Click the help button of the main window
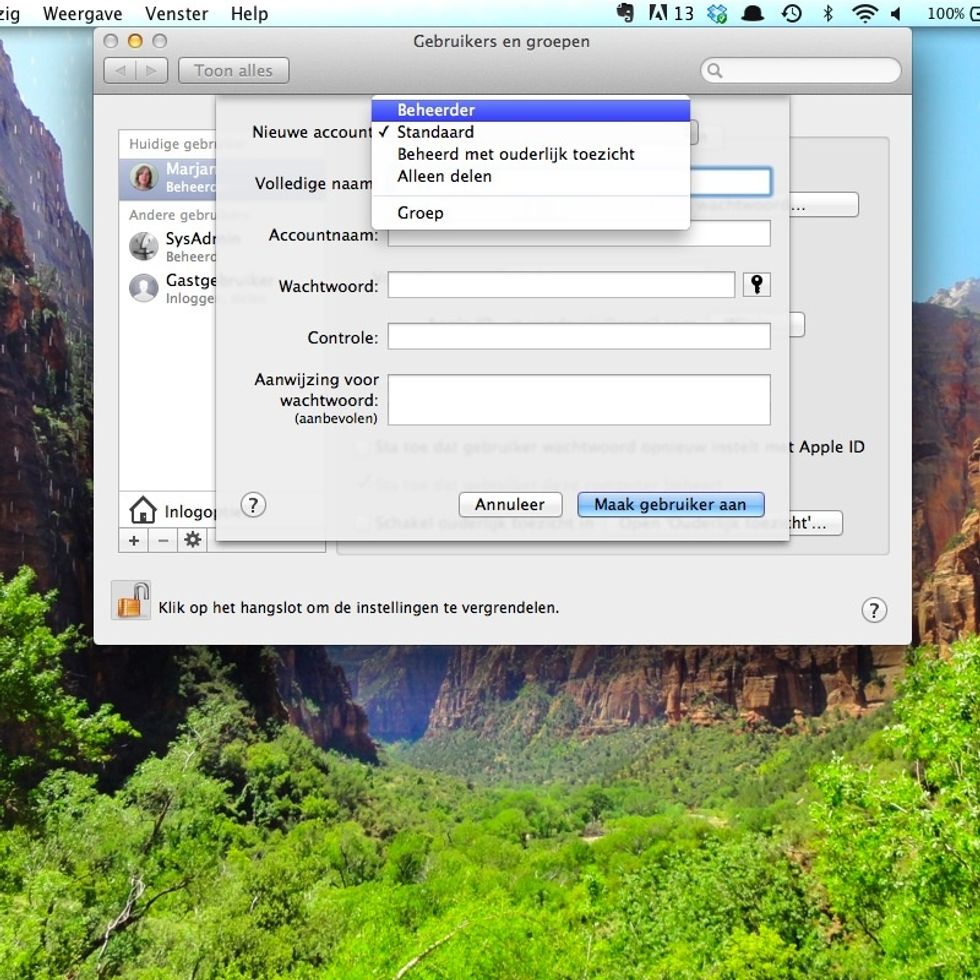Viewport: 980px width, 980px height. click(x=874, y=610)
